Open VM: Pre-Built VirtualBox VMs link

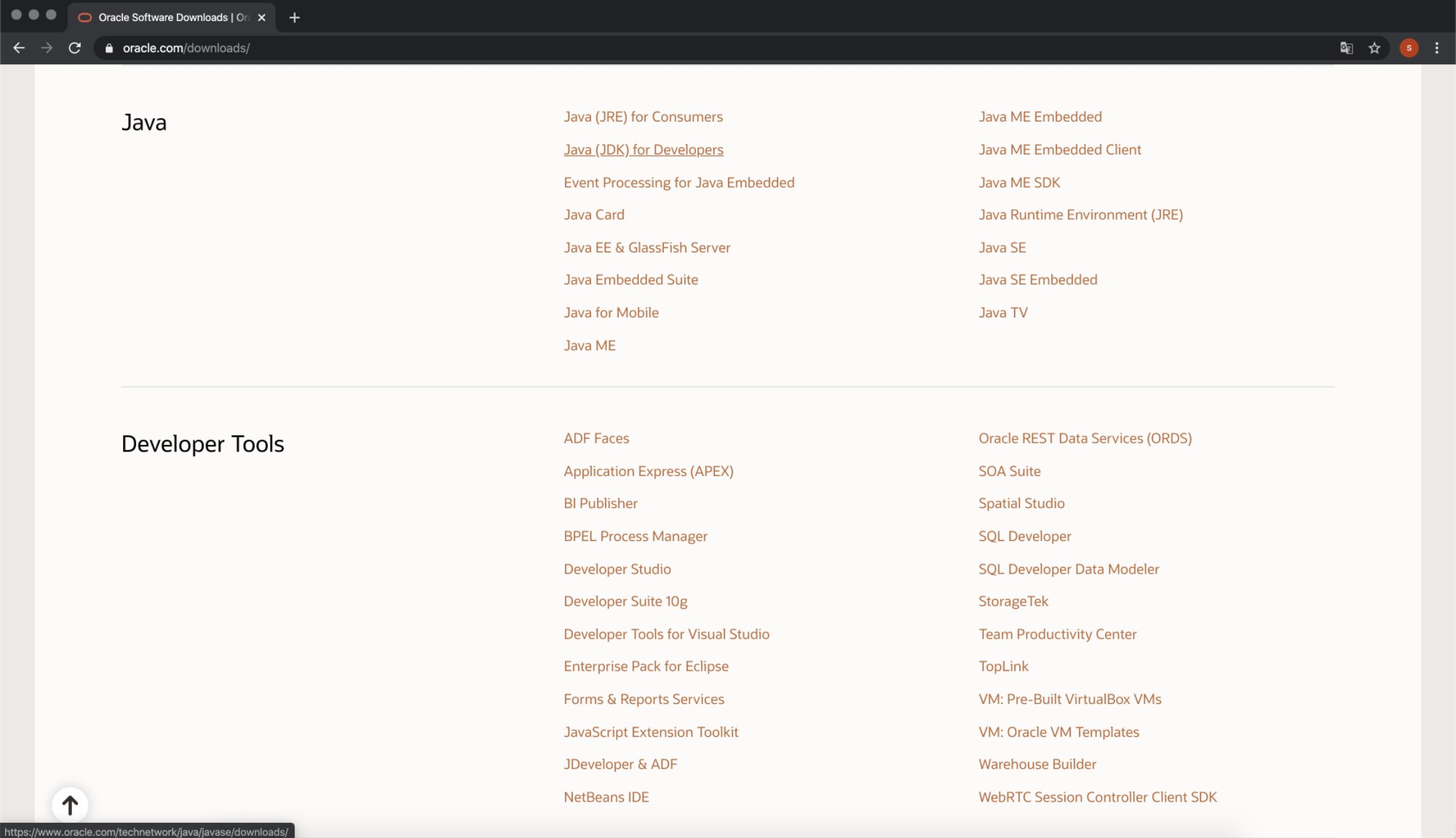click(x=1069, y=700)
